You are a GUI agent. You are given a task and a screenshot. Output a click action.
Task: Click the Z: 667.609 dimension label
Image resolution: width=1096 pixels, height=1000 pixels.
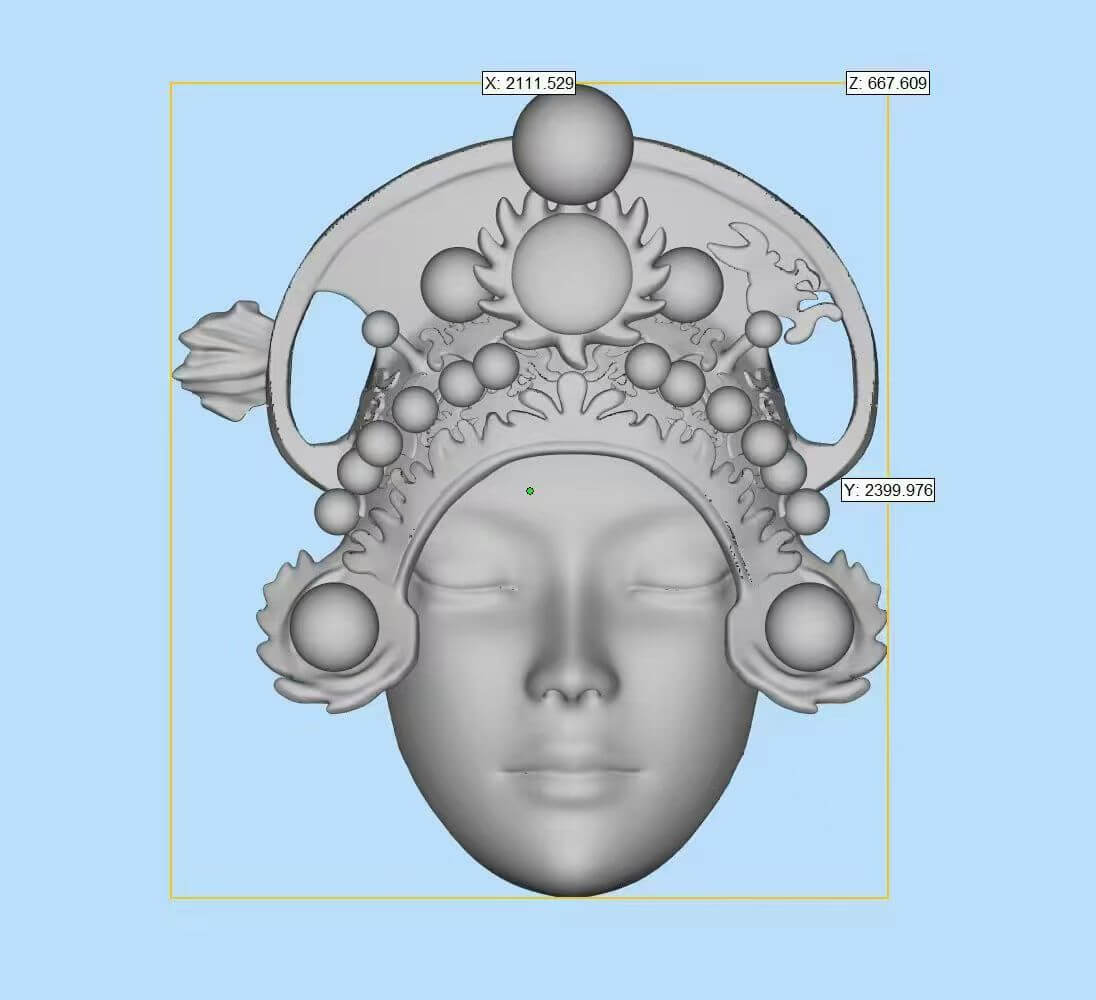(888, 84)
